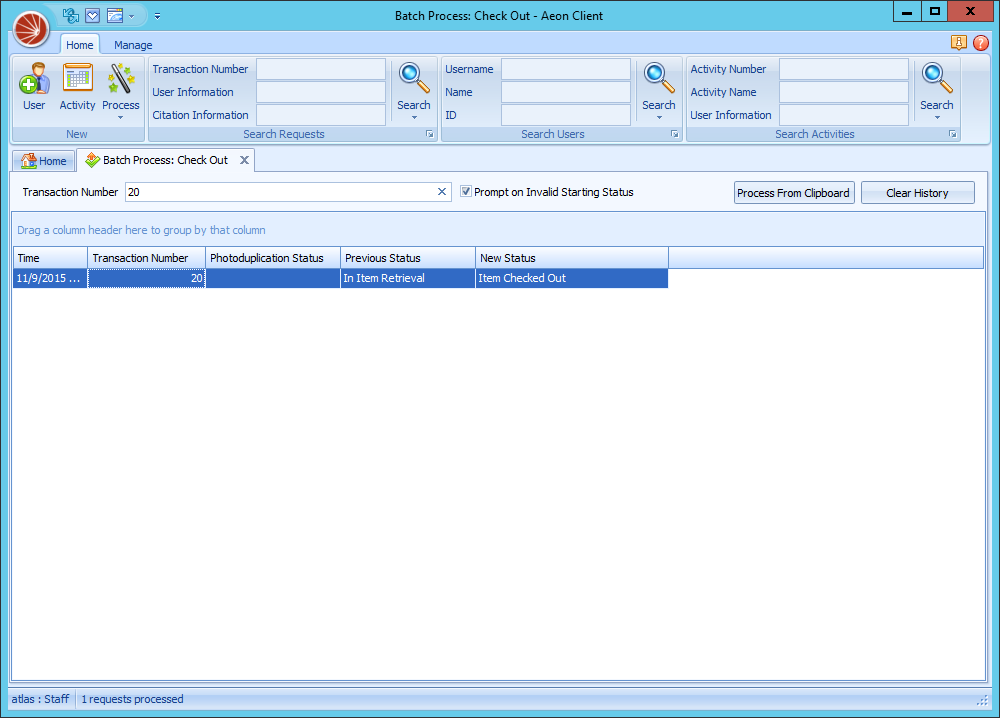This screenshot has width=1000, height=718.
Task: Open the Aeon help question mark icon
Action: (x=980, y=42)
